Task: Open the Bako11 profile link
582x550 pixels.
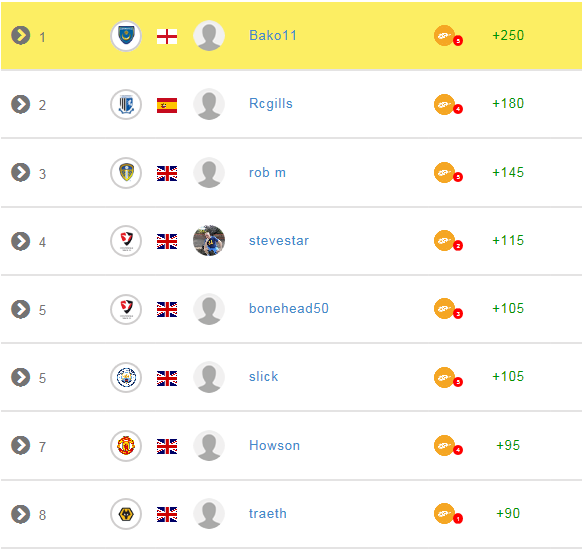Action: (273, 36)
